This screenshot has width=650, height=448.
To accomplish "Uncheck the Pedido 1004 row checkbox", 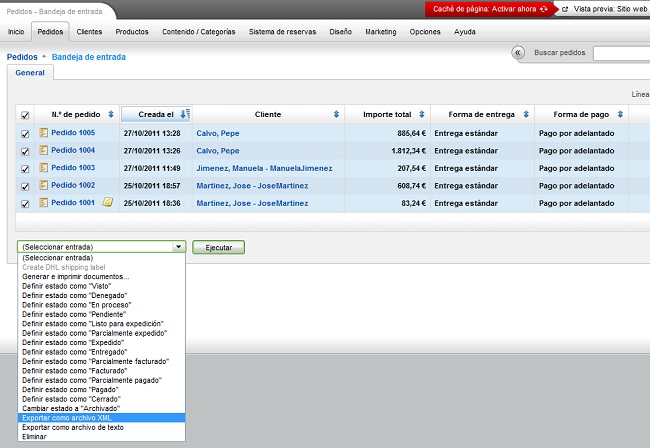I will point(25,151).
